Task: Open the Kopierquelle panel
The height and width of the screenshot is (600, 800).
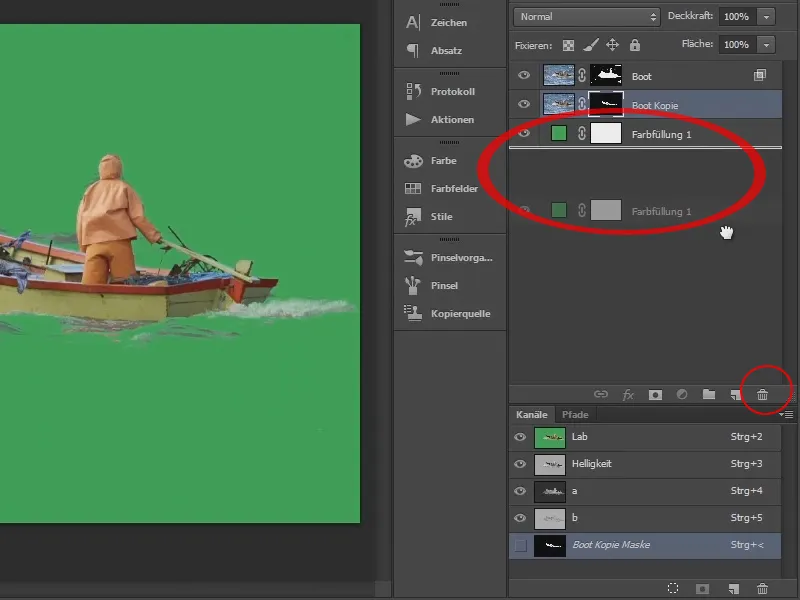Action: click(x=449, y=314)
